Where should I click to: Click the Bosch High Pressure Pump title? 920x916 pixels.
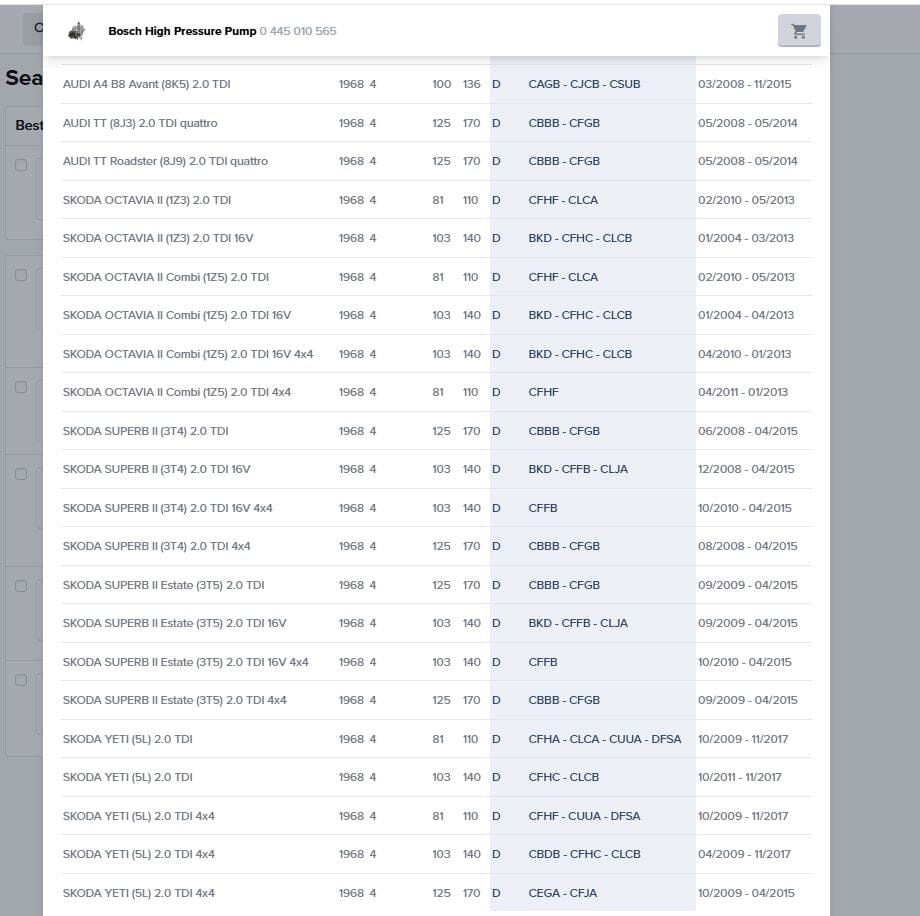tap(182, 31)
